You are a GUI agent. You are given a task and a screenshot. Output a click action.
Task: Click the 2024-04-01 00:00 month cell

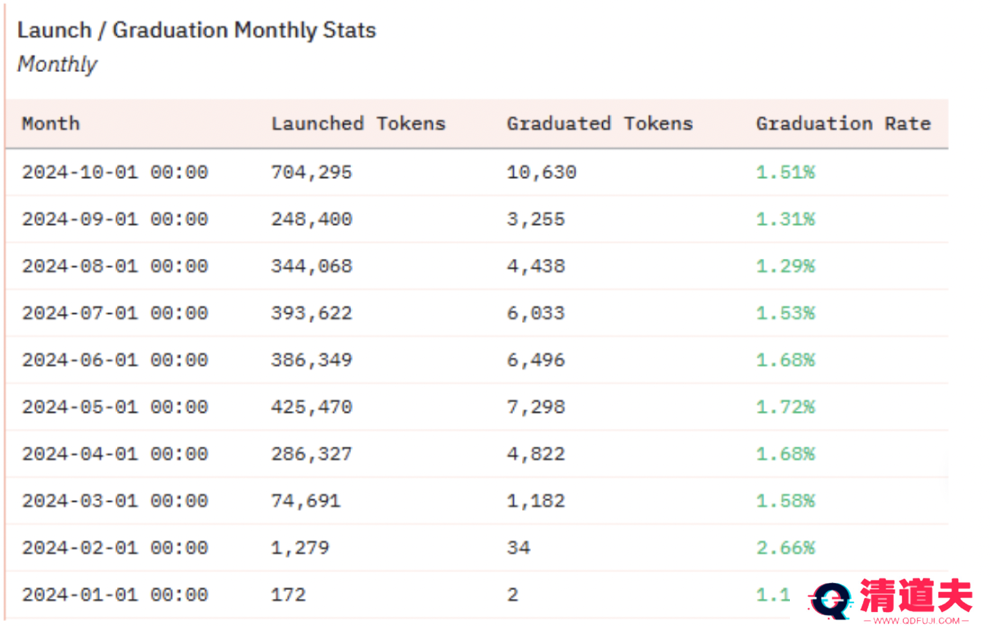pos(115,454)
